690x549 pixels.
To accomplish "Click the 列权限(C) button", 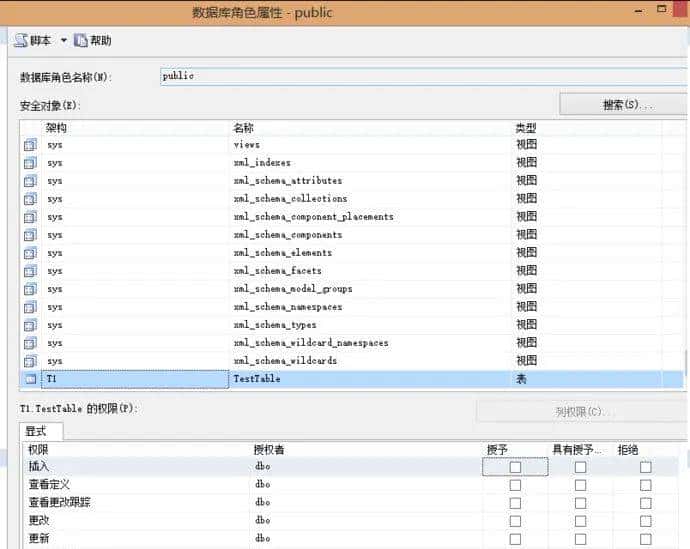I will [582, 412].
